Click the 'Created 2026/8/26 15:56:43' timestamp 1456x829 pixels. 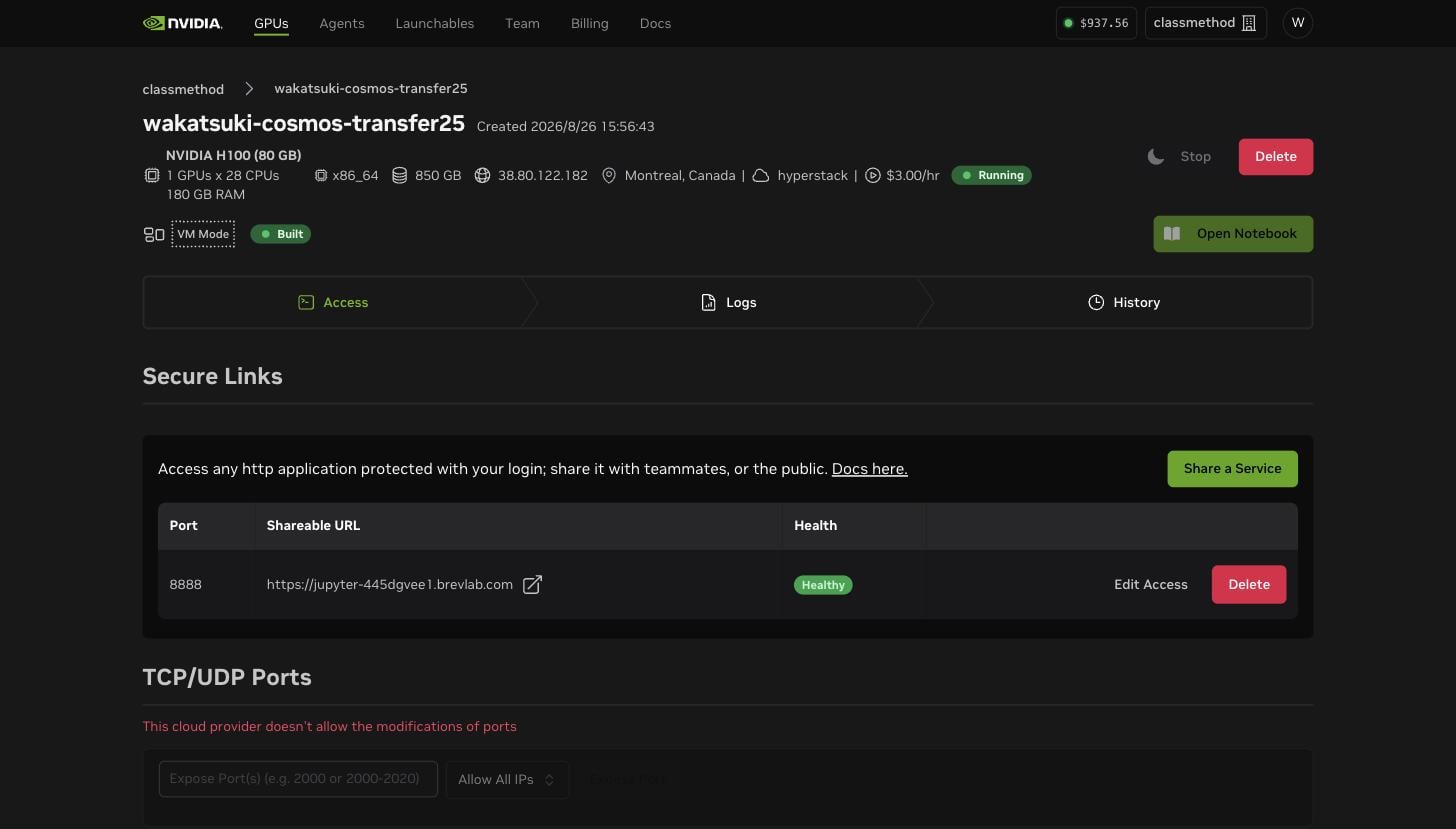(x=566, y=126)
